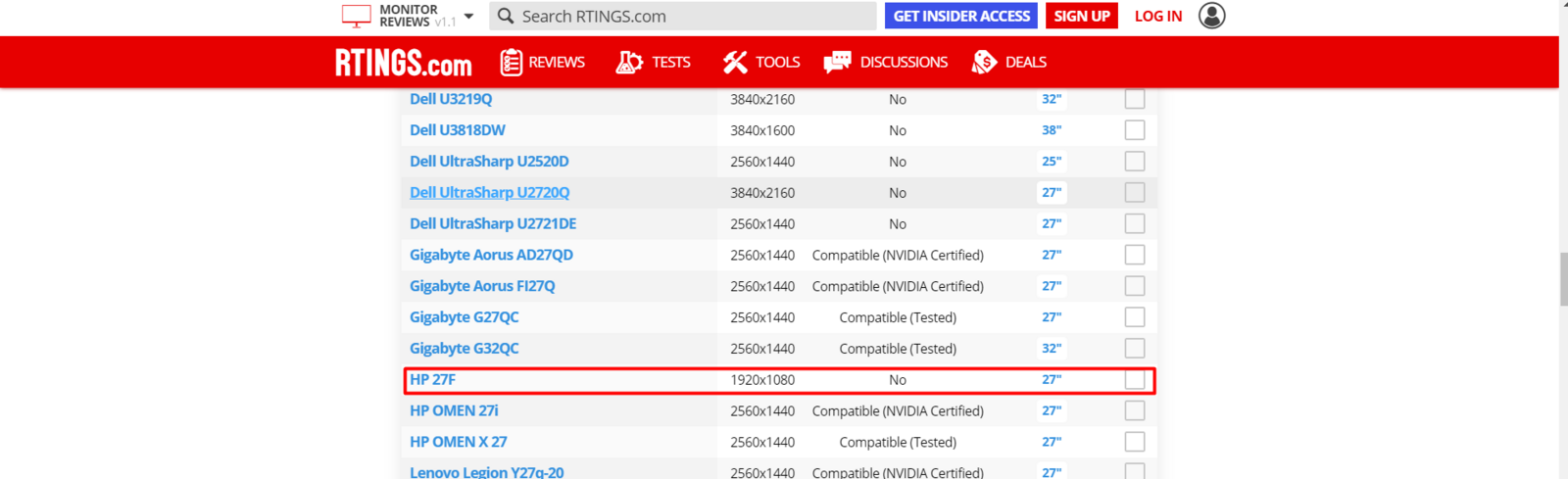The image size is (1568, 479).
Task: Click the Discussions chat bubble icon
Action: pyautogui.click(x=837, y=63)
